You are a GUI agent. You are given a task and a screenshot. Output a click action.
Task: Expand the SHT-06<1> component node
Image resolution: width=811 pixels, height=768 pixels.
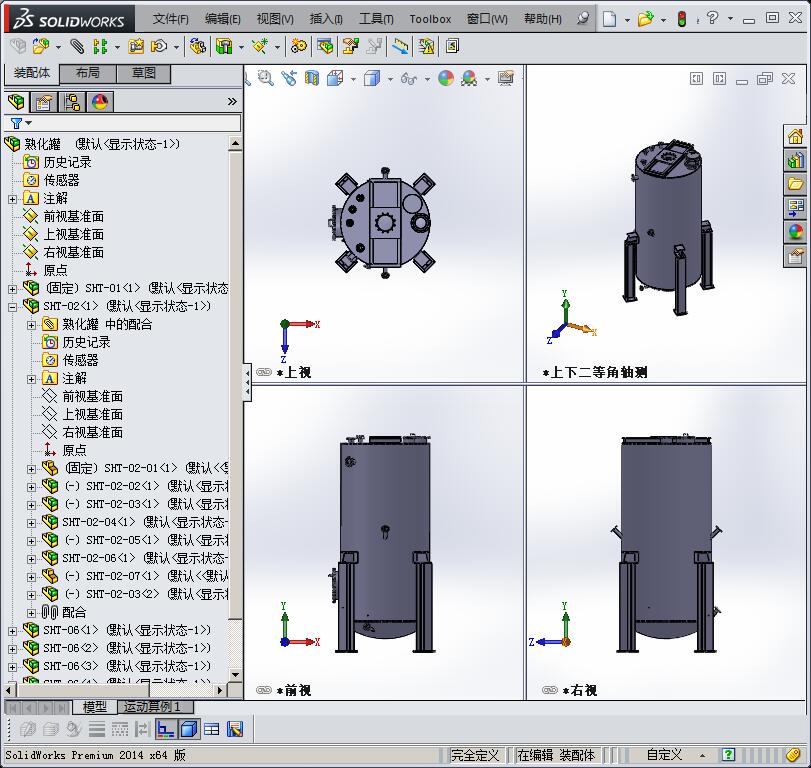[x=12, y=631]
